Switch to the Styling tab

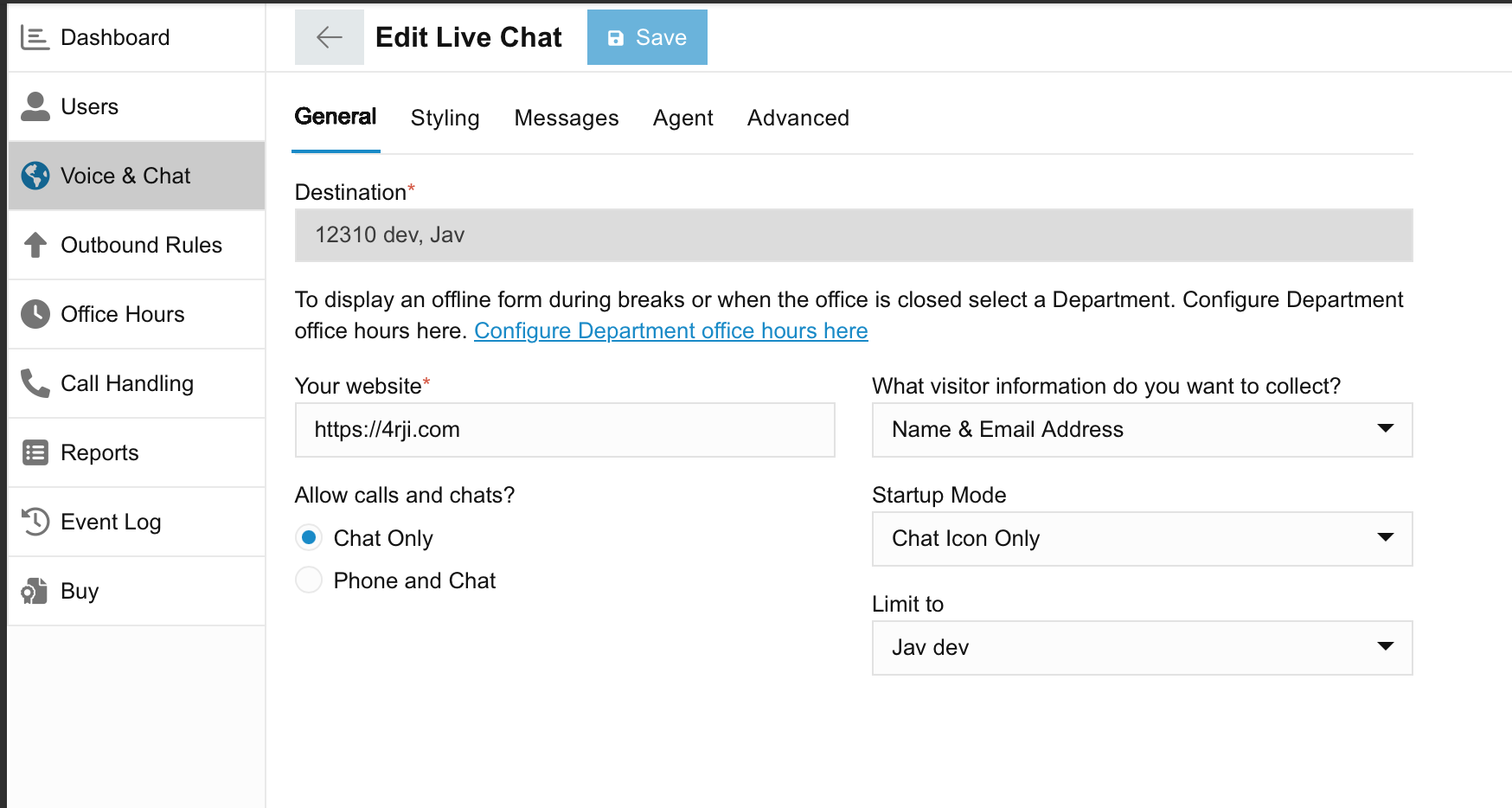pos(445,118)
